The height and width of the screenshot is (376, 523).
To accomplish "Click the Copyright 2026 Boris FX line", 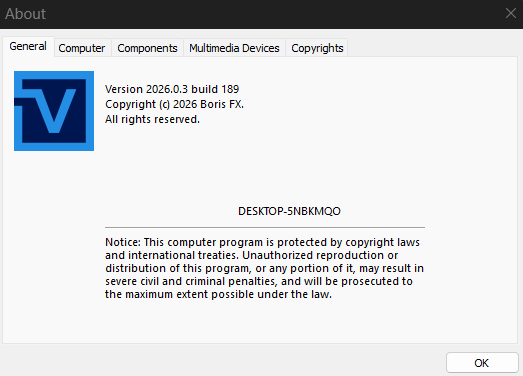I will [174, 104].
